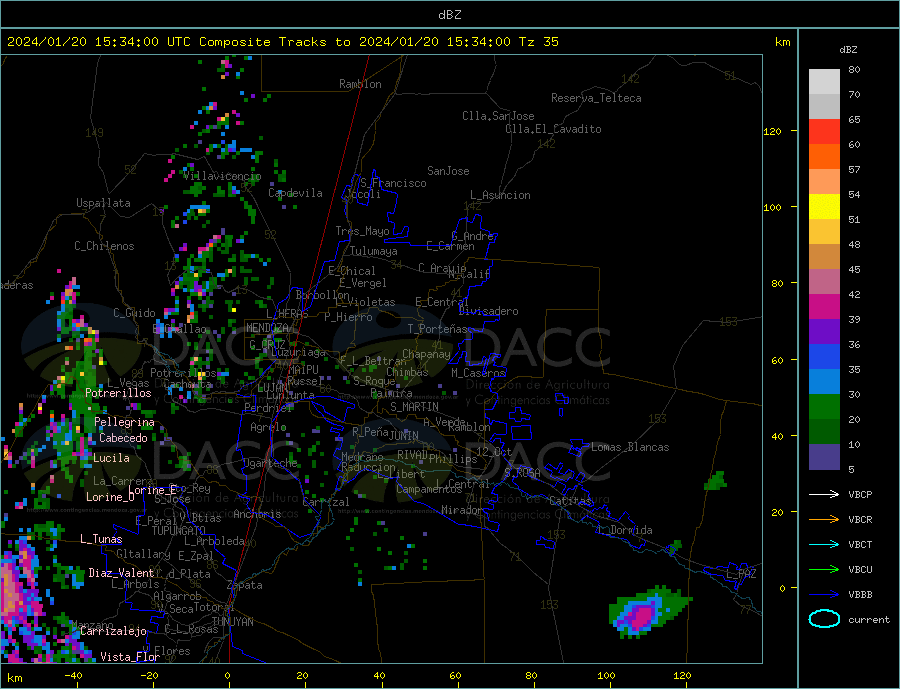
Task: Click the 'Lucila' place label
Action: tap(111, 459)
